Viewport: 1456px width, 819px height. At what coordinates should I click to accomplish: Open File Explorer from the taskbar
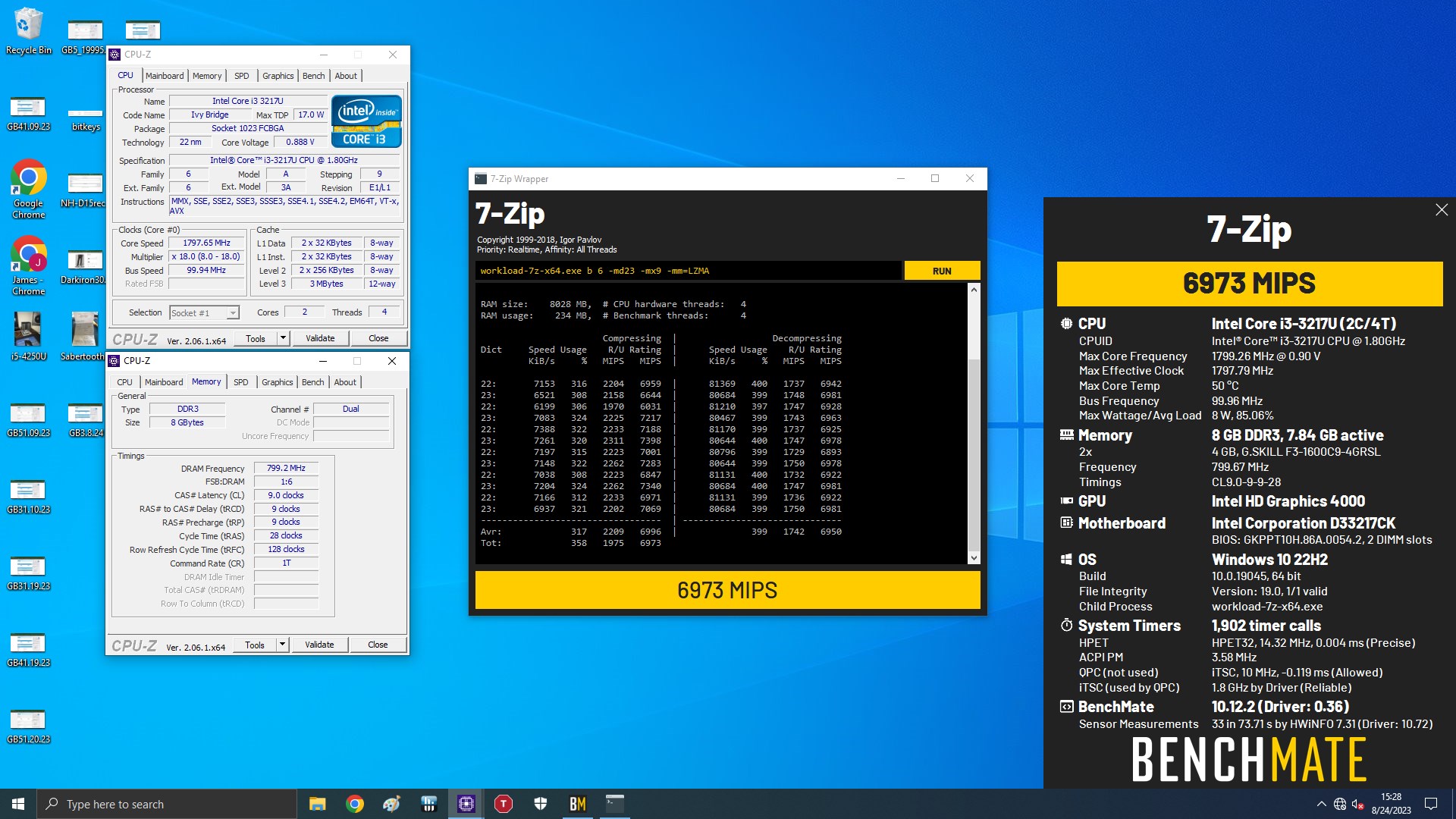317,804
